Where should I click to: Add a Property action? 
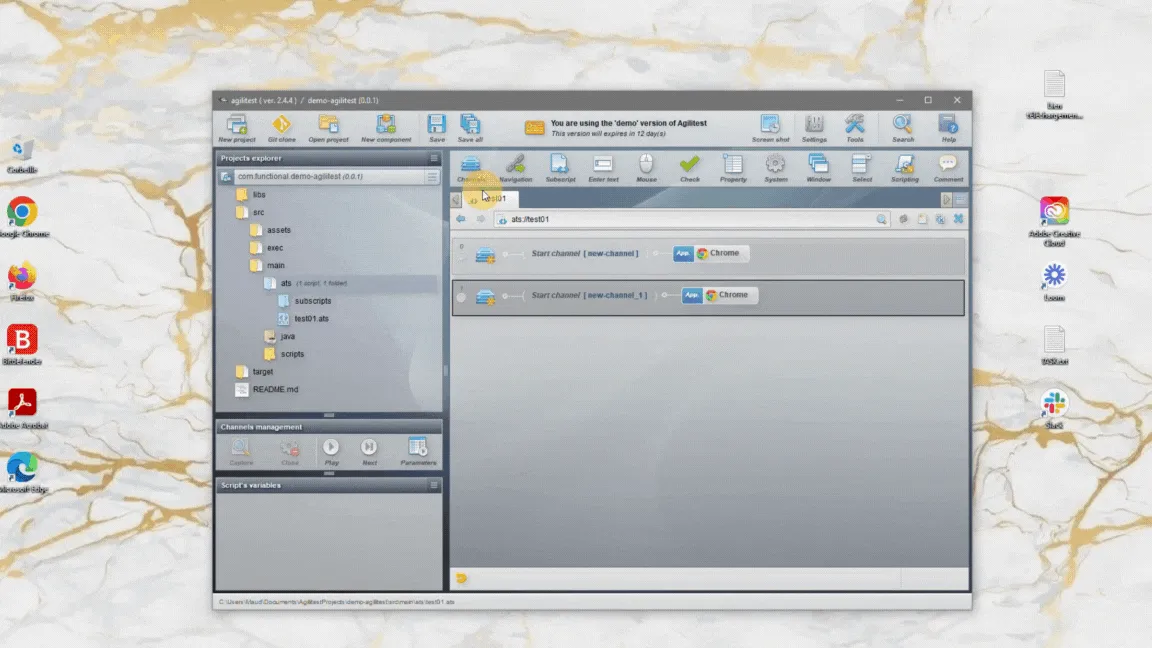(732, 168)
